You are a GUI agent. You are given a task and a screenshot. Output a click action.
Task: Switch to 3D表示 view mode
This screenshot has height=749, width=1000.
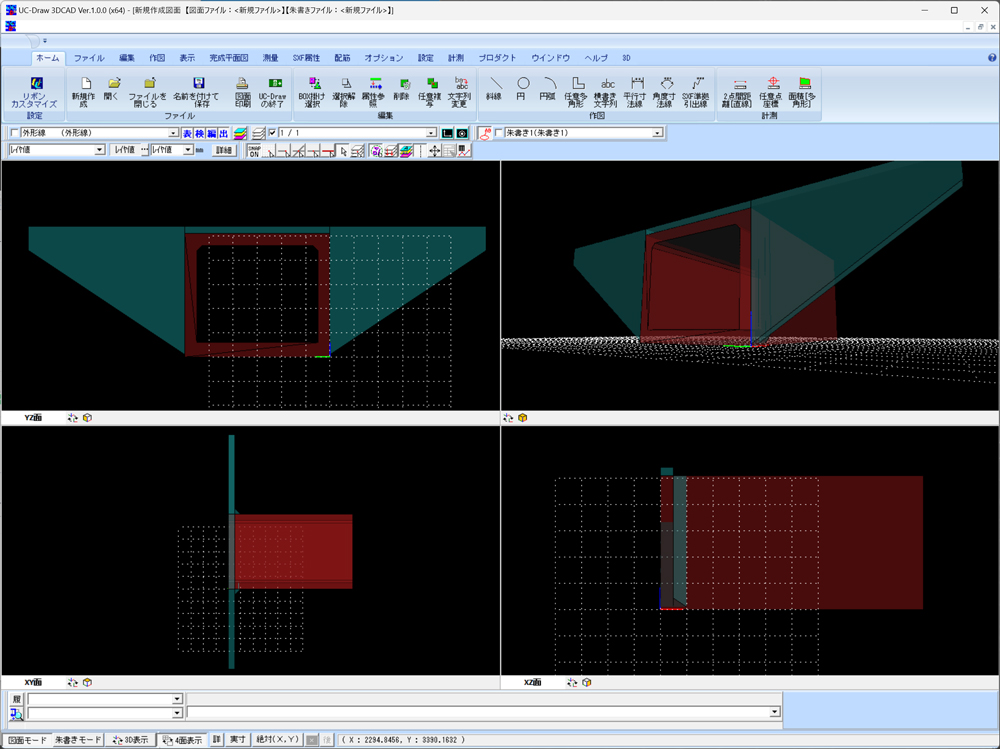(130, 740)
